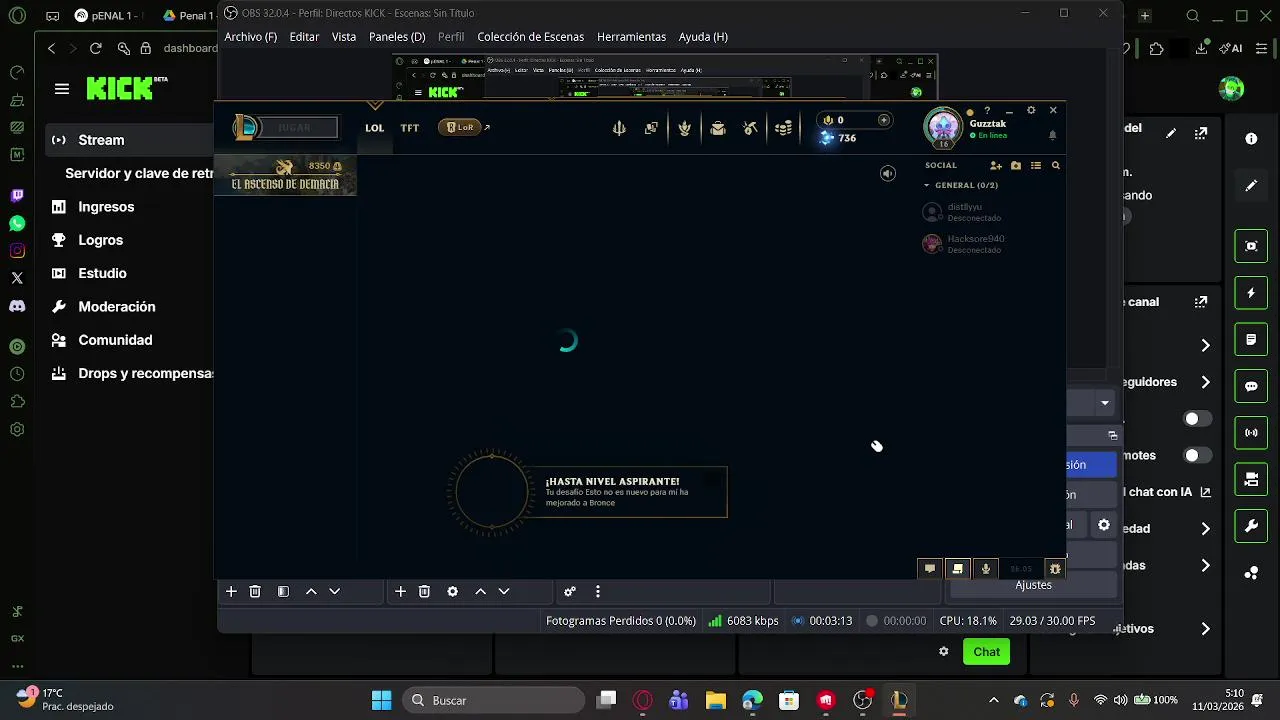
Task: Click the Kick info icon in right rail
Action: [x=1251, y=139]
